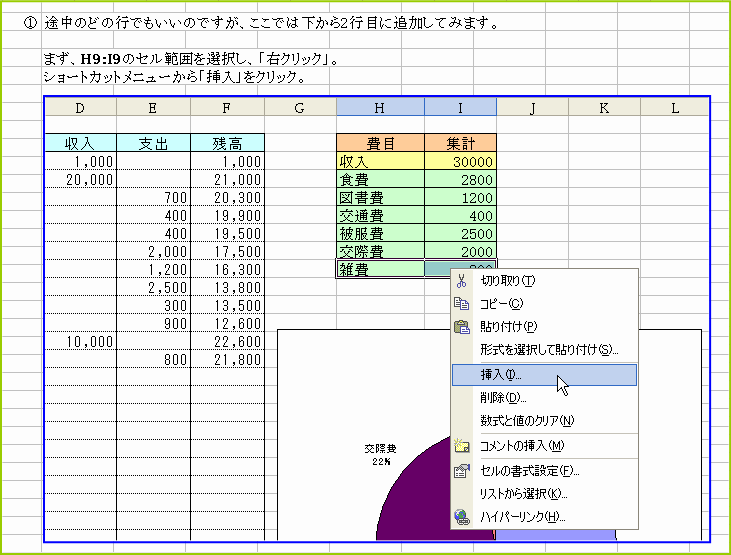
Task: Open ハイパーリンク(H)... entry
Action: point(544,517)
